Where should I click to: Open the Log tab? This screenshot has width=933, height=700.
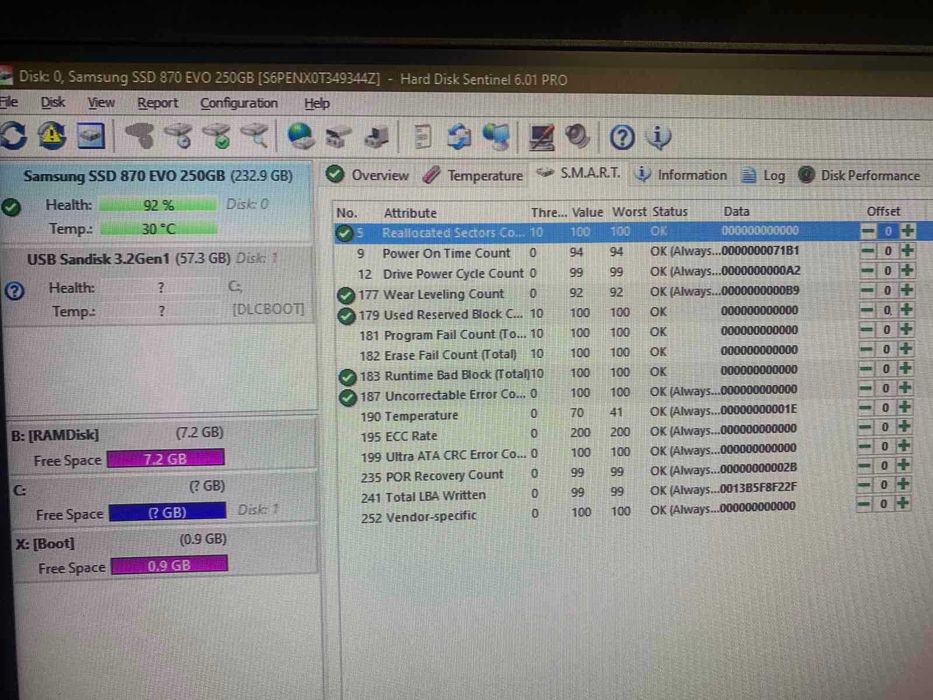coord(763,176)
